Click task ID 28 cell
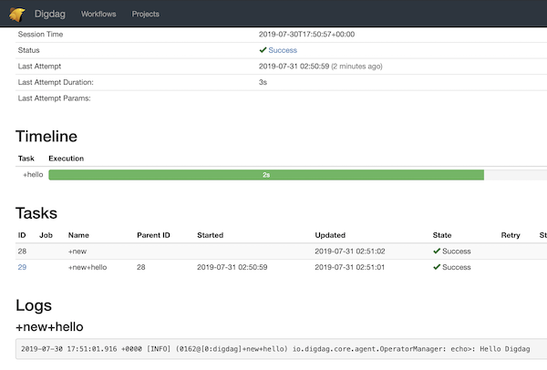 pyautogui.click(x=22, y=251)
